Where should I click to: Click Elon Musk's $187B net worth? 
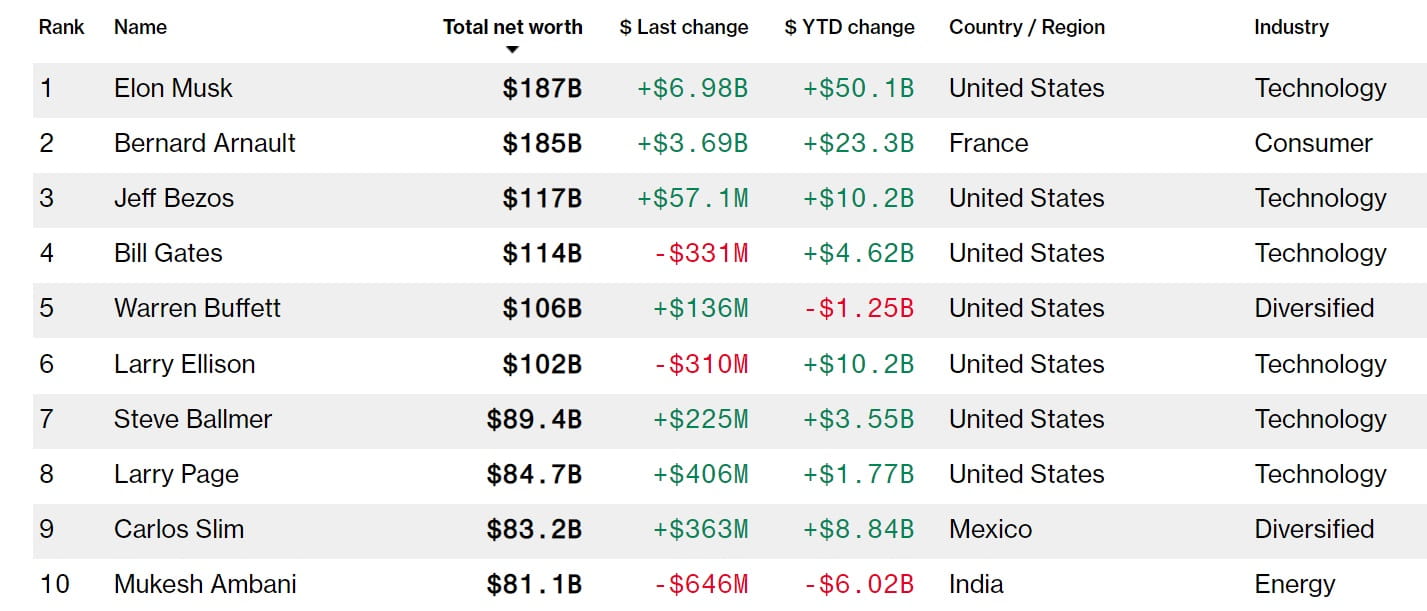click(x=542, y=88)
